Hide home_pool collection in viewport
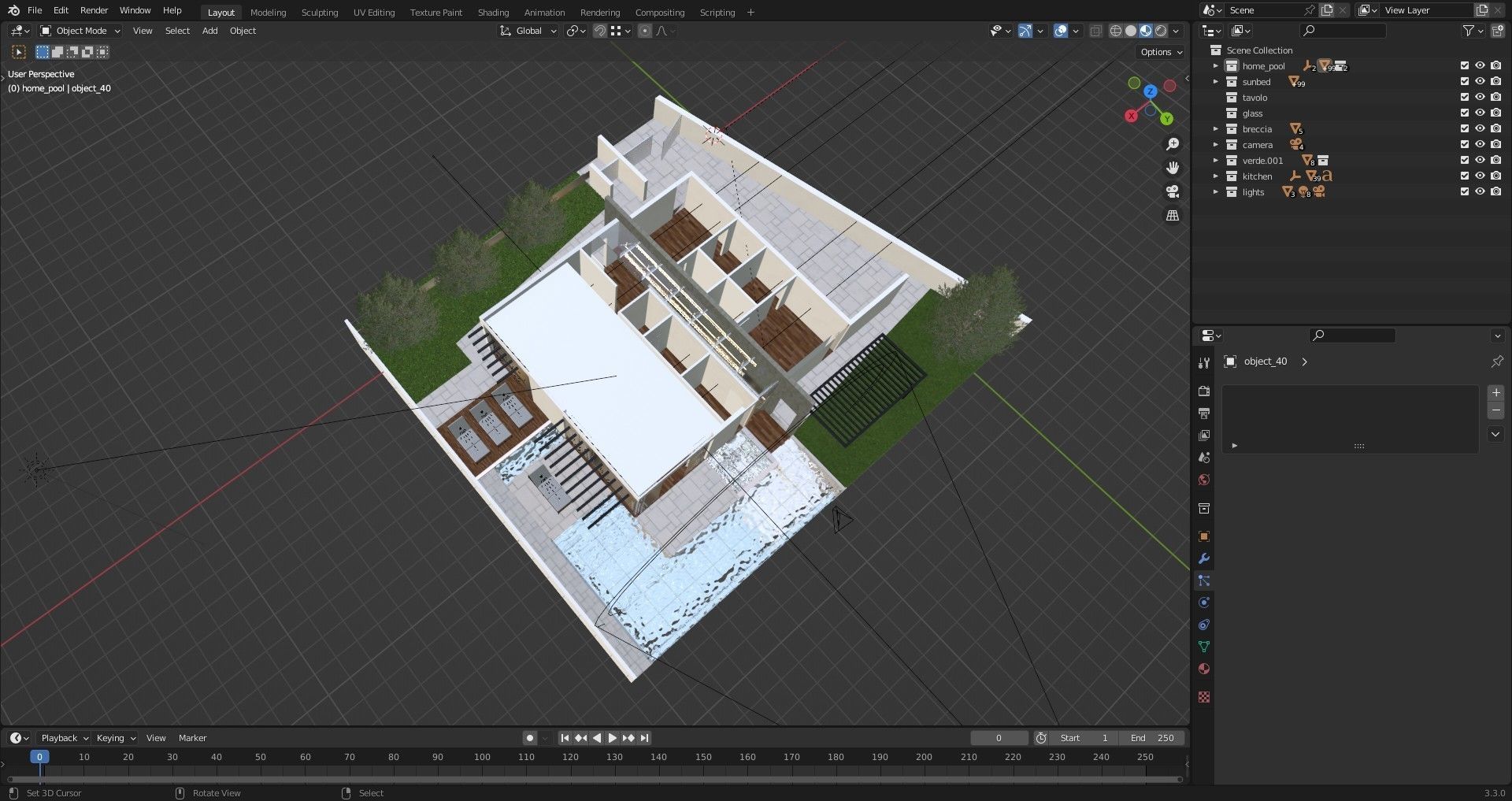This screenshot has width=1512, height=801. tap(1480, 66)
